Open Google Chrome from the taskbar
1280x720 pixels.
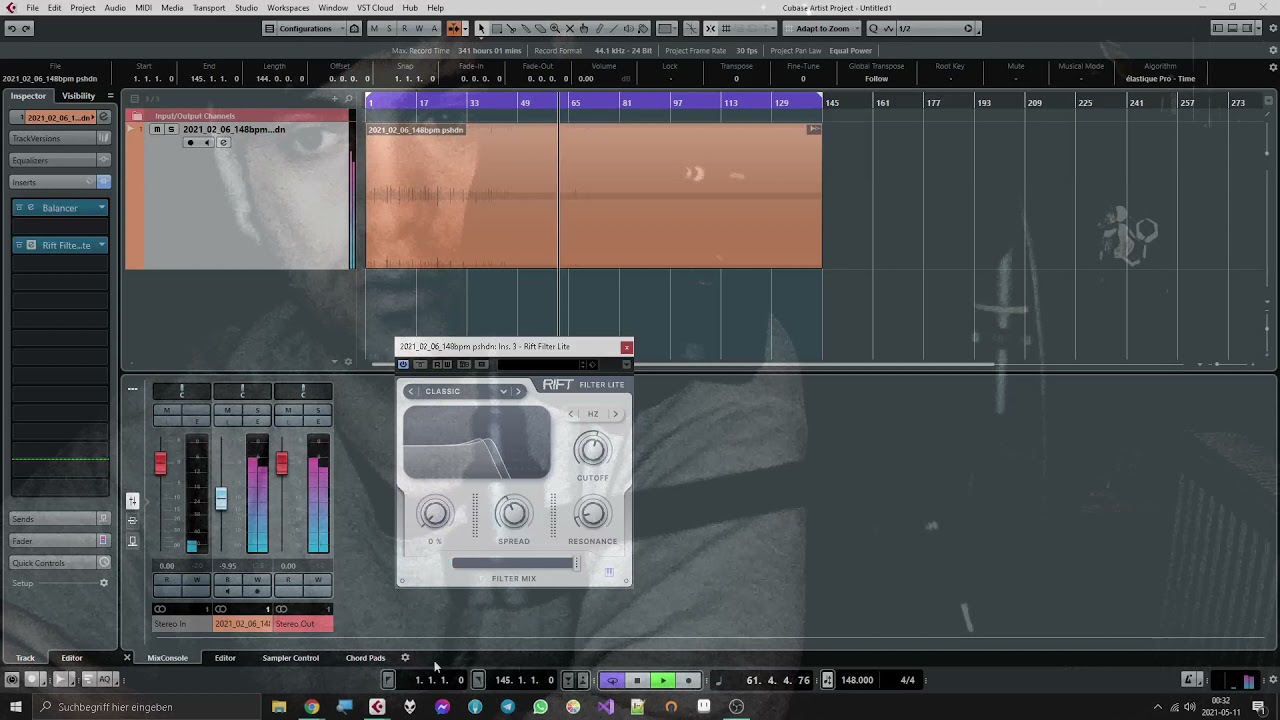pyautogui.click(x=312, y=707)
